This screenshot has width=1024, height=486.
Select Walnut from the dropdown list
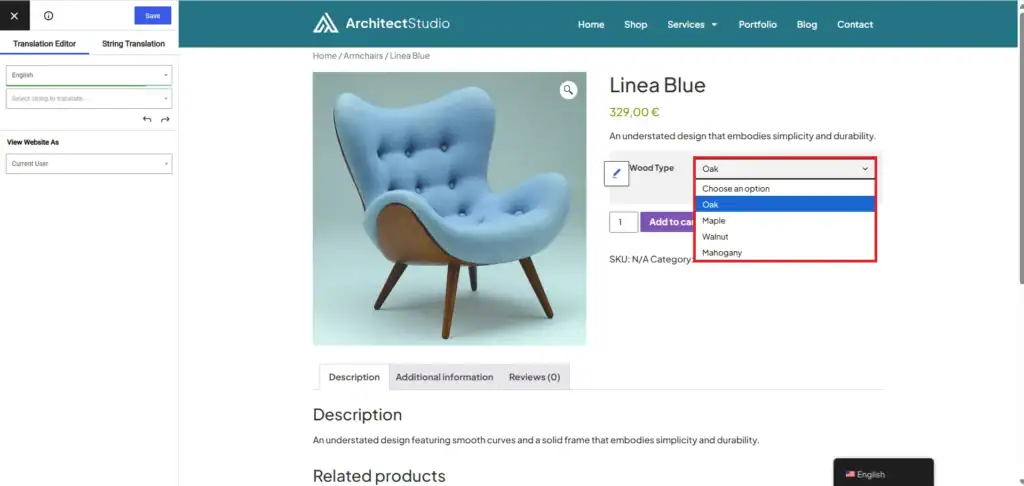click(785, 236)
